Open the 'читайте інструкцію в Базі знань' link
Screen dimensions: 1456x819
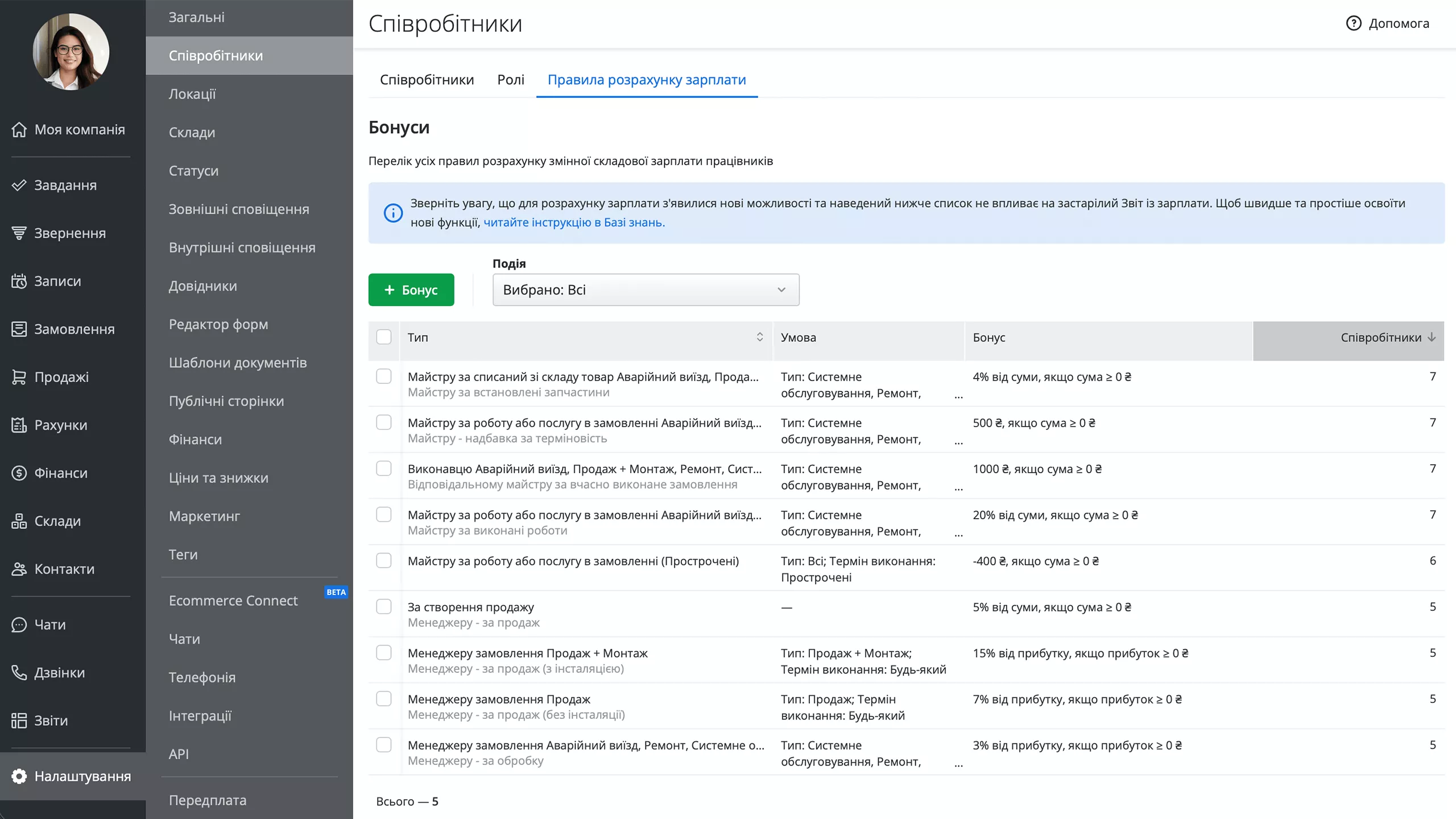point(574,222)
